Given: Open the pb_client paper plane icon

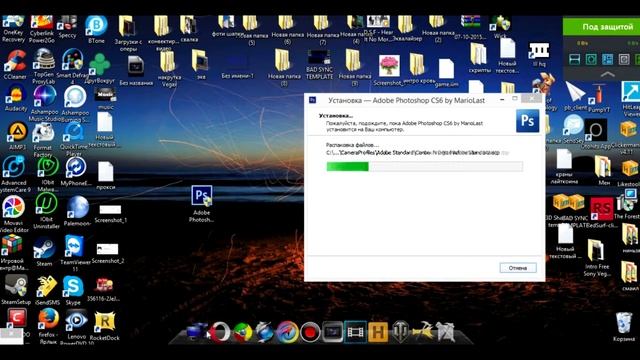Looking at the screenshot, I should point(576,96).
